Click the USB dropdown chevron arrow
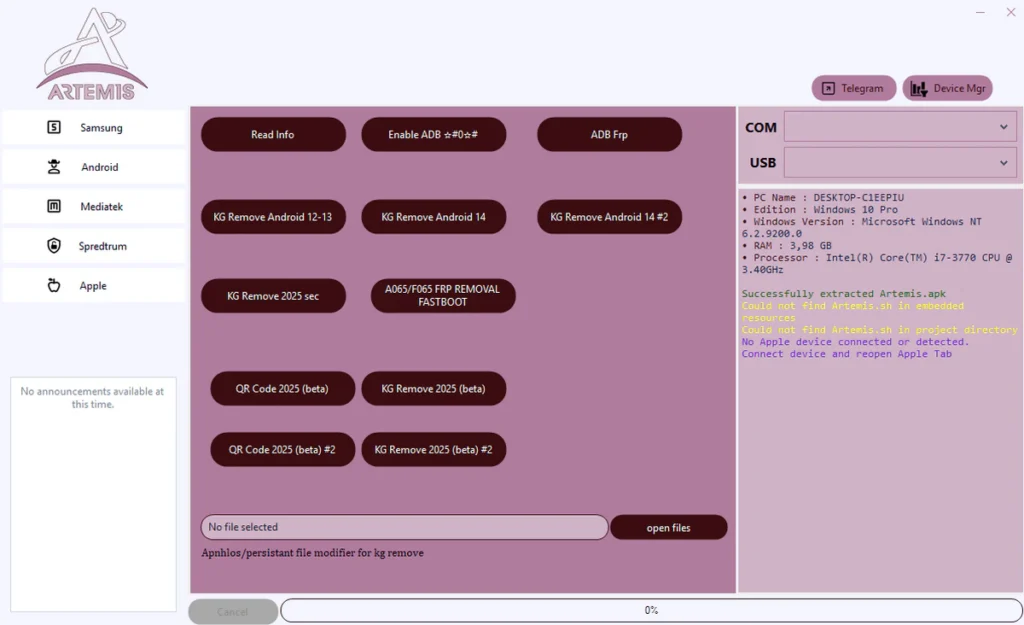This screenshot has width=1024, height=625. [1004, 163]
